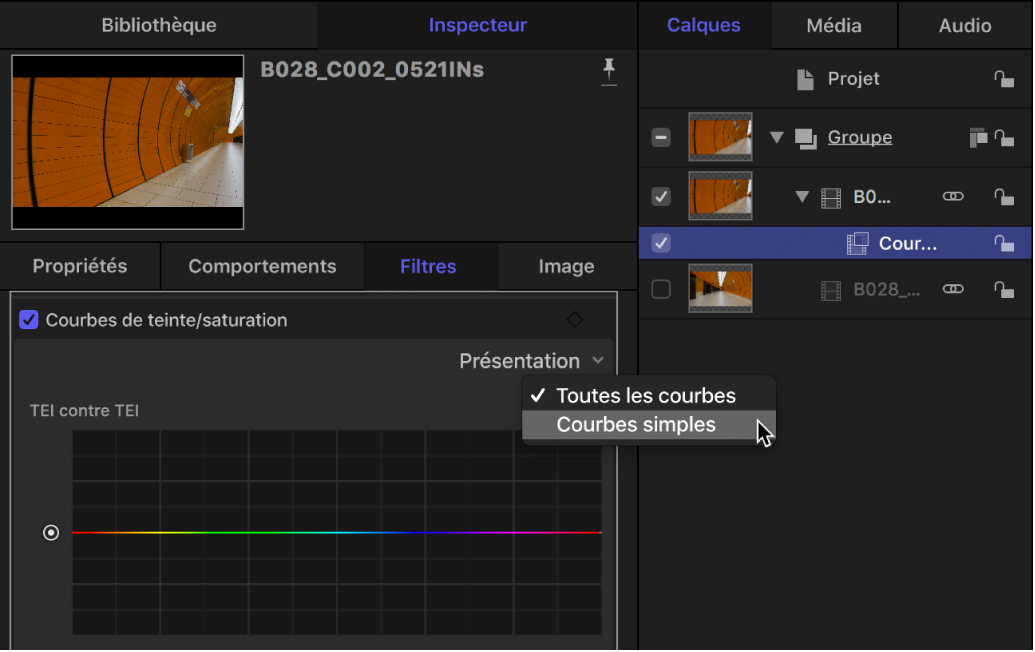Viewport: 1035px width, 652px height.
Task: Click the link icon on the dimmed B028_ layer
Action: tap(953, 290)
